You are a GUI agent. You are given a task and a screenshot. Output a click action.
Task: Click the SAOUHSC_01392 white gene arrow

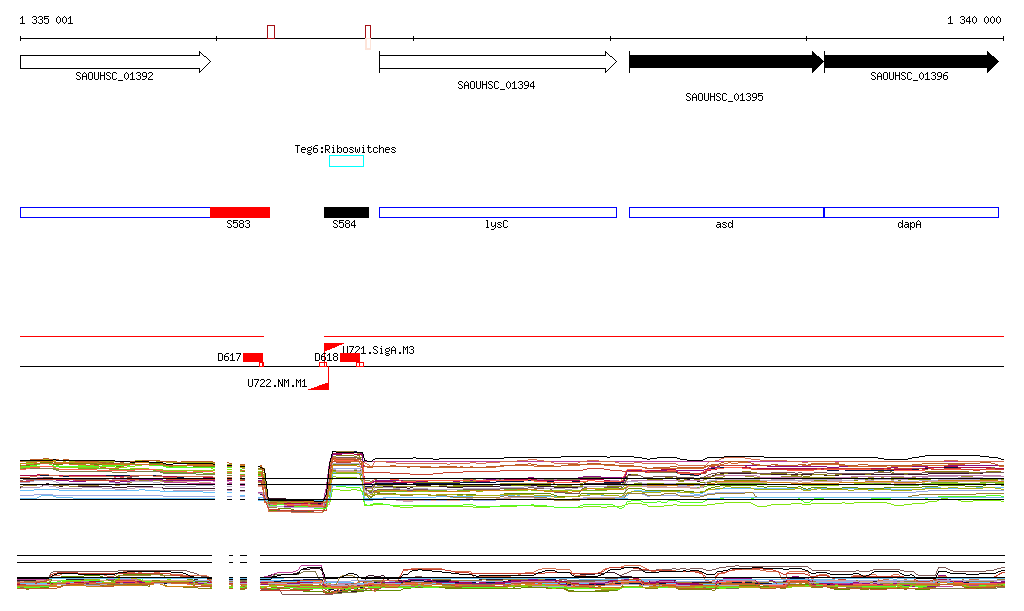point(115,62)
